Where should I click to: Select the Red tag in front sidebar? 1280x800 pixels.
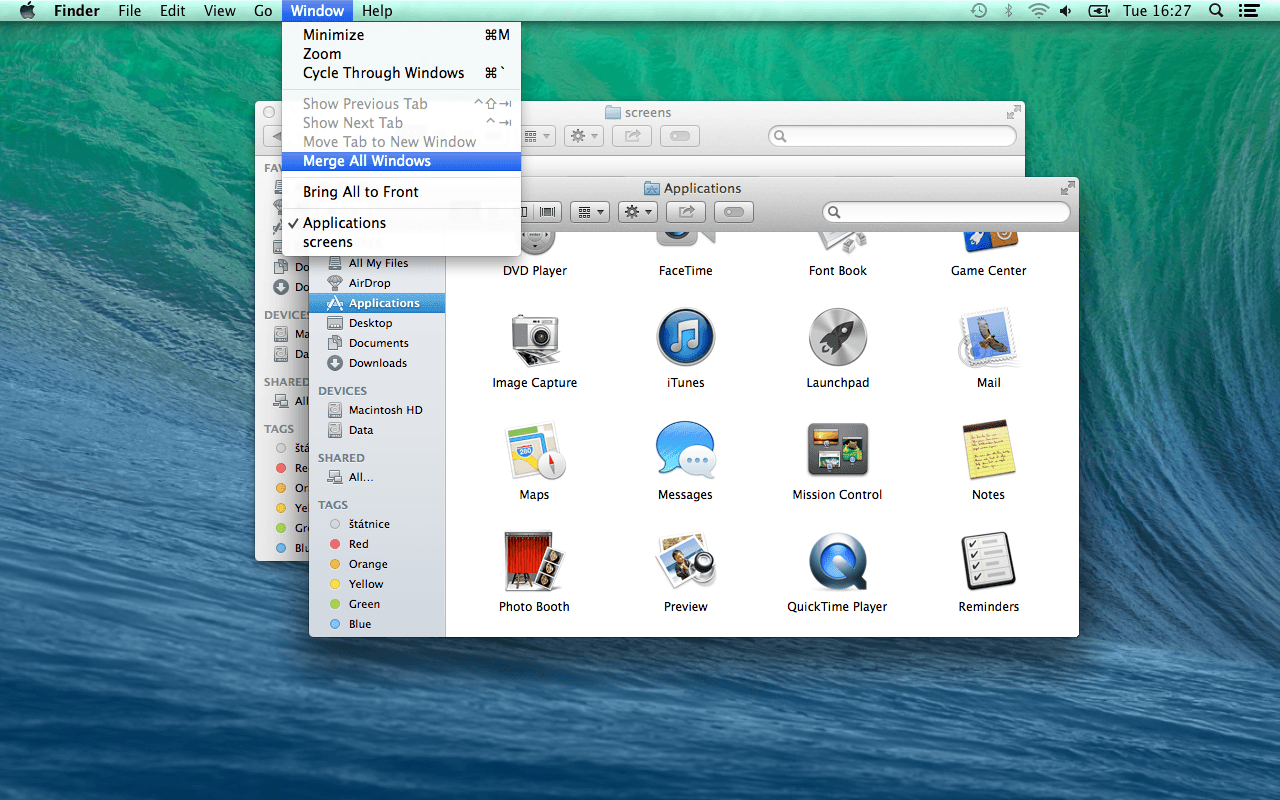tap(377, 544)
